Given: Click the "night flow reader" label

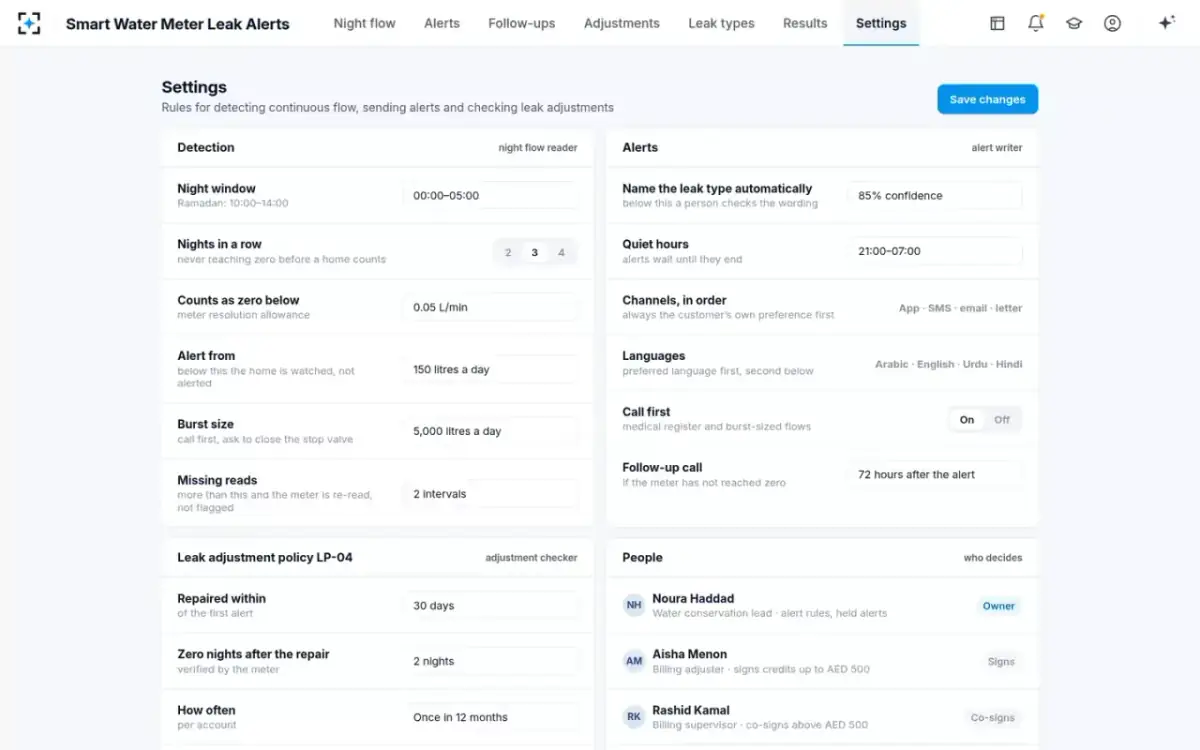Looking at the screenshot, I should click(x=538, y=148).
